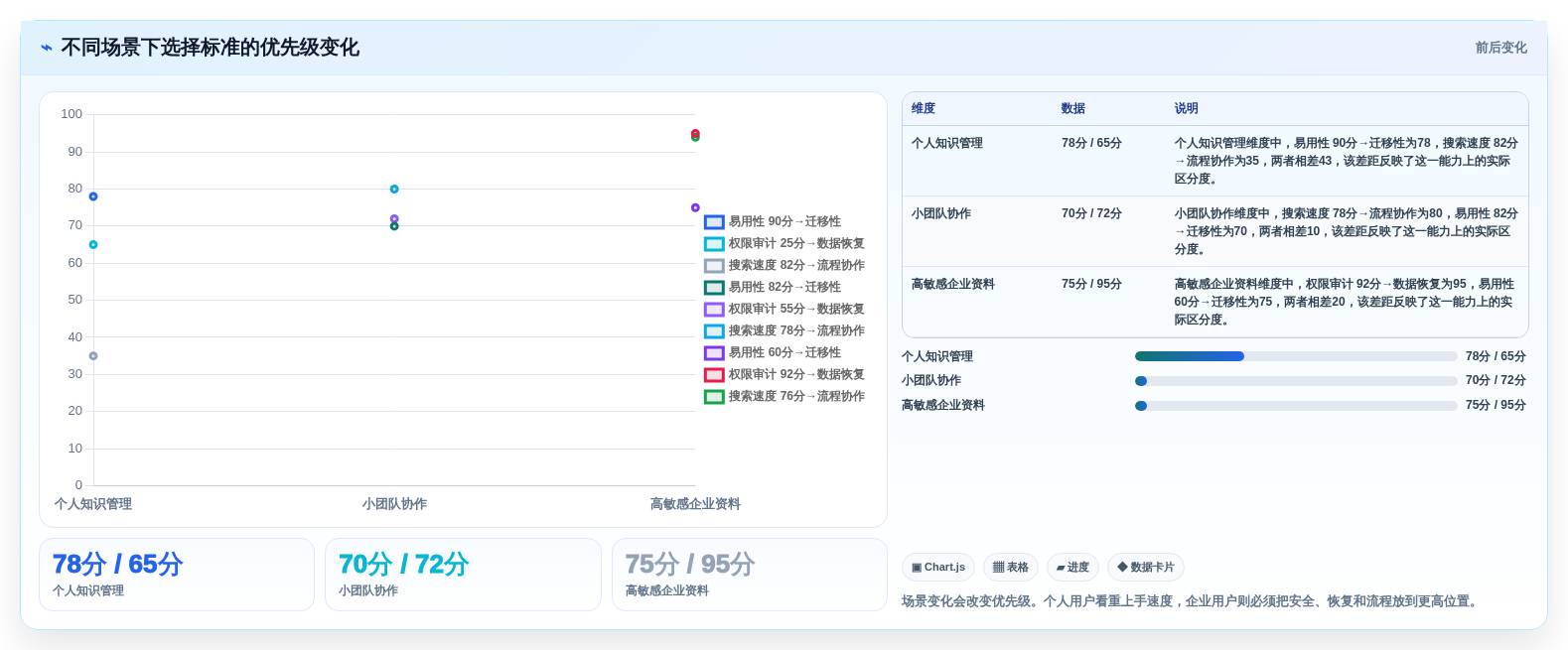Click the cyan data point at 65 for 个人知识管理

[x=93, y=245]
